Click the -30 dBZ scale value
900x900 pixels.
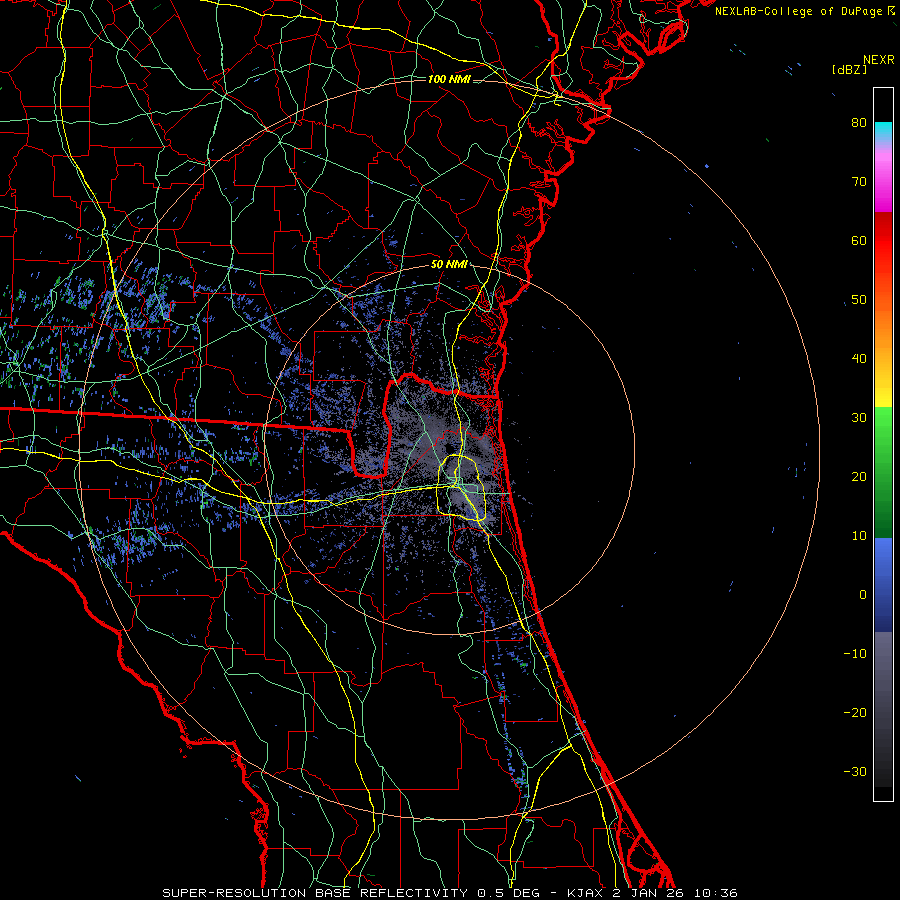(x=855, y=771)
